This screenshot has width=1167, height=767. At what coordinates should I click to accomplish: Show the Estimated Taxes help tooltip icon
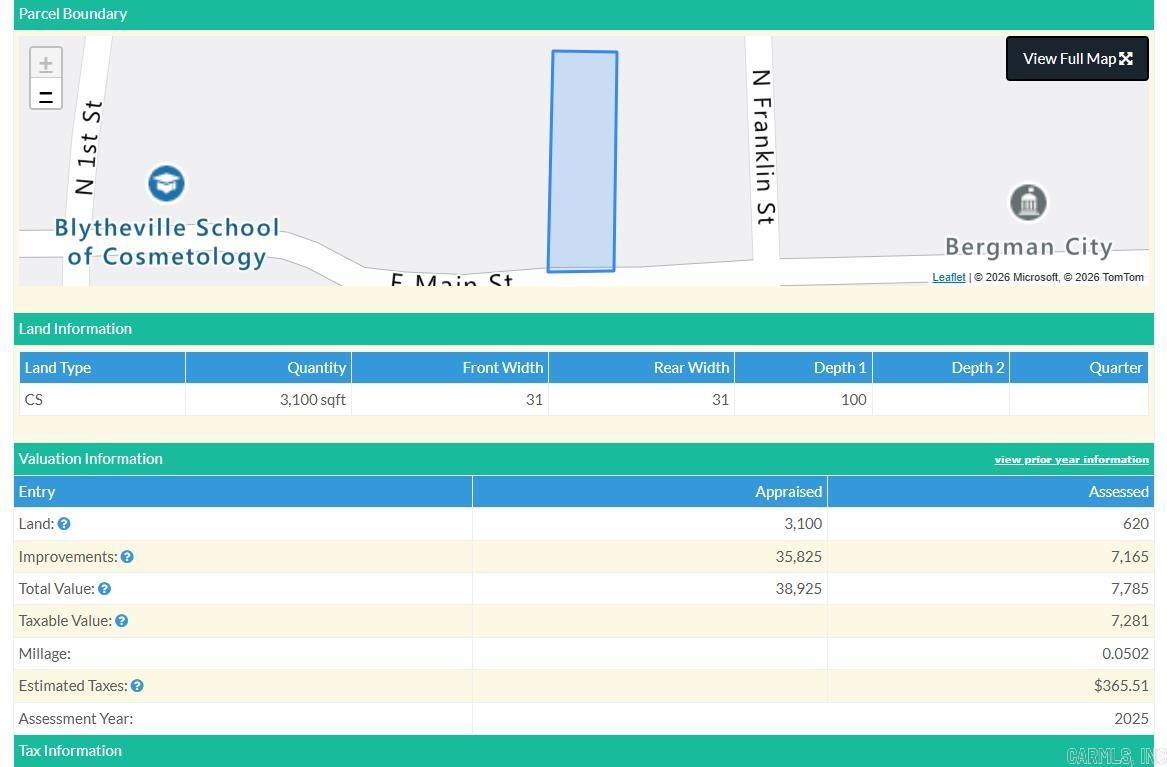click(x=137, y=686)
